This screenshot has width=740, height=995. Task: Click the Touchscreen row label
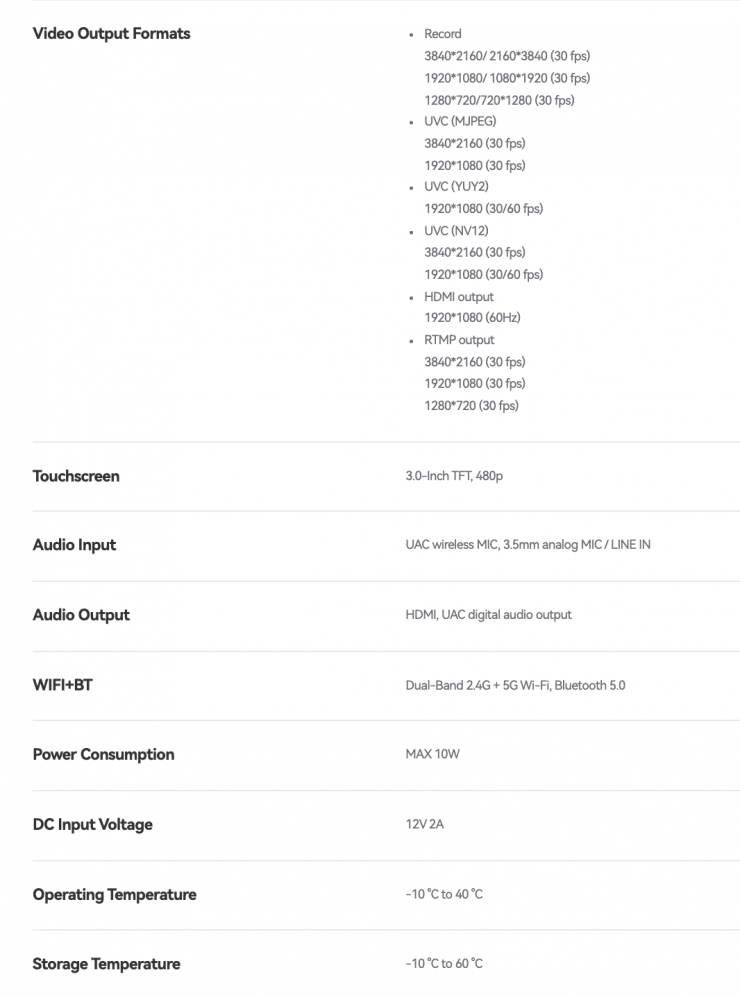click(76, 476)
